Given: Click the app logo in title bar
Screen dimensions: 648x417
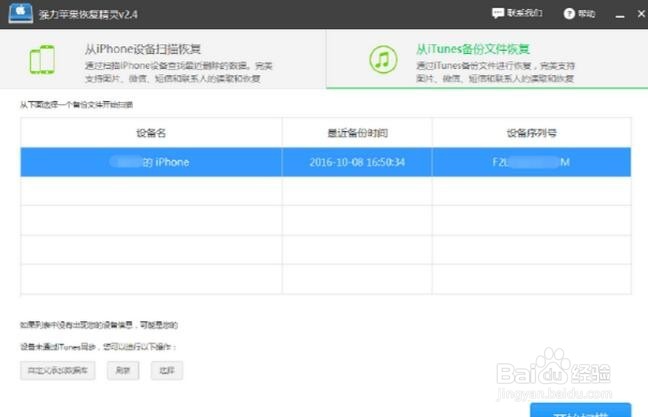Looking at the screenshot, I should click(x=20, y=13).
